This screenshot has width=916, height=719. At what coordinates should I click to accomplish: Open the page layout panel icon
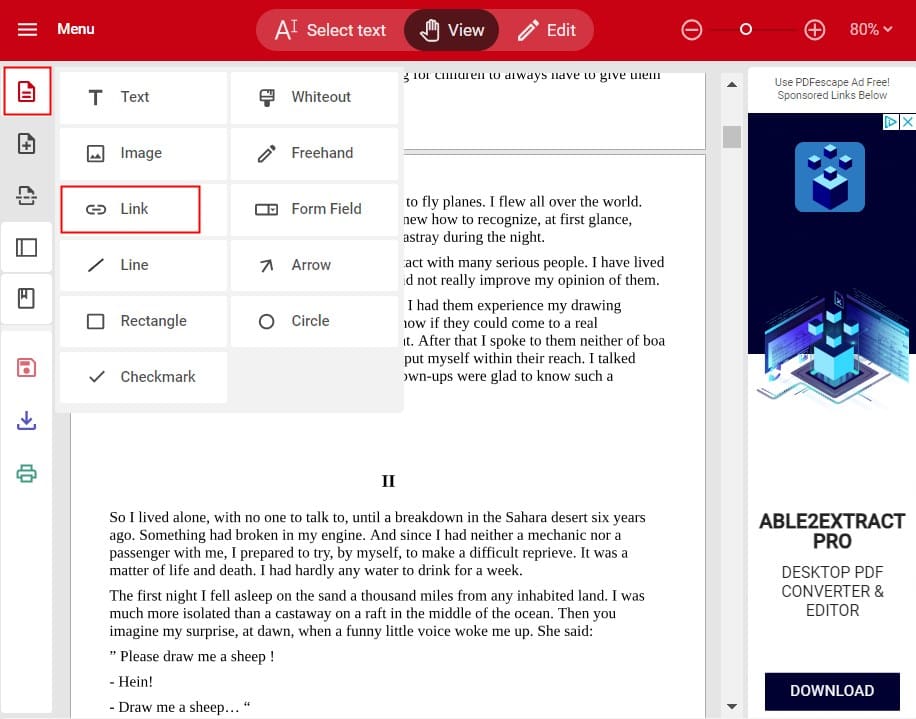point(27,247)
